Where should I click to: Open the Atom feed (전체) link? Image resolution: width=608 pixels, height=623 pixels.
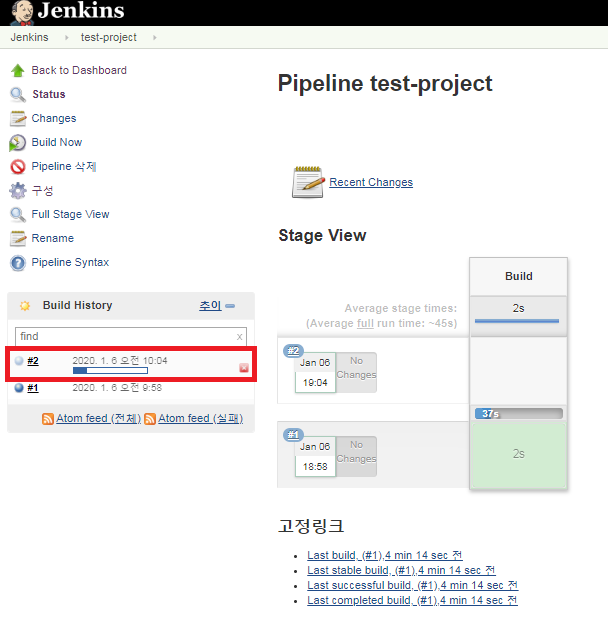99,418
